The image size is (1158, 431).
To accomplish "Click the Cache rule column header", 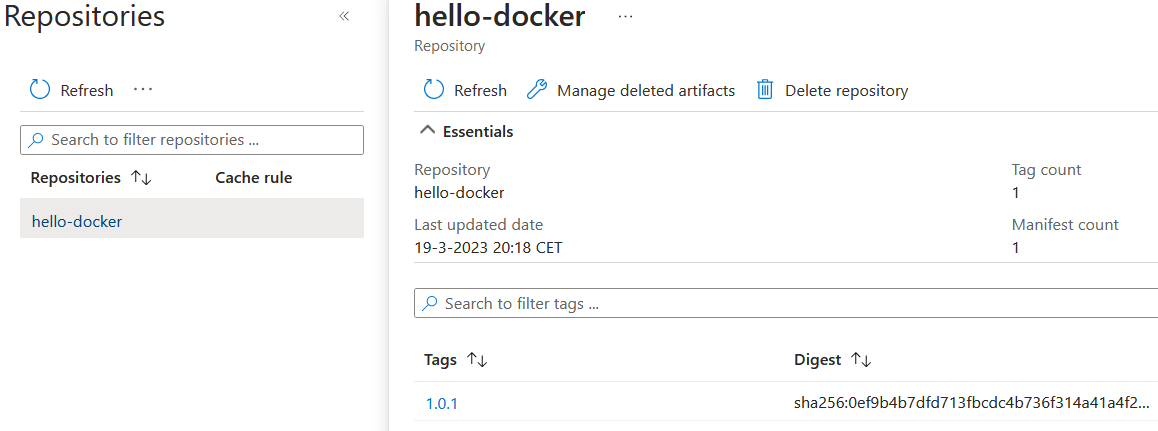I will tap(253, 178).
